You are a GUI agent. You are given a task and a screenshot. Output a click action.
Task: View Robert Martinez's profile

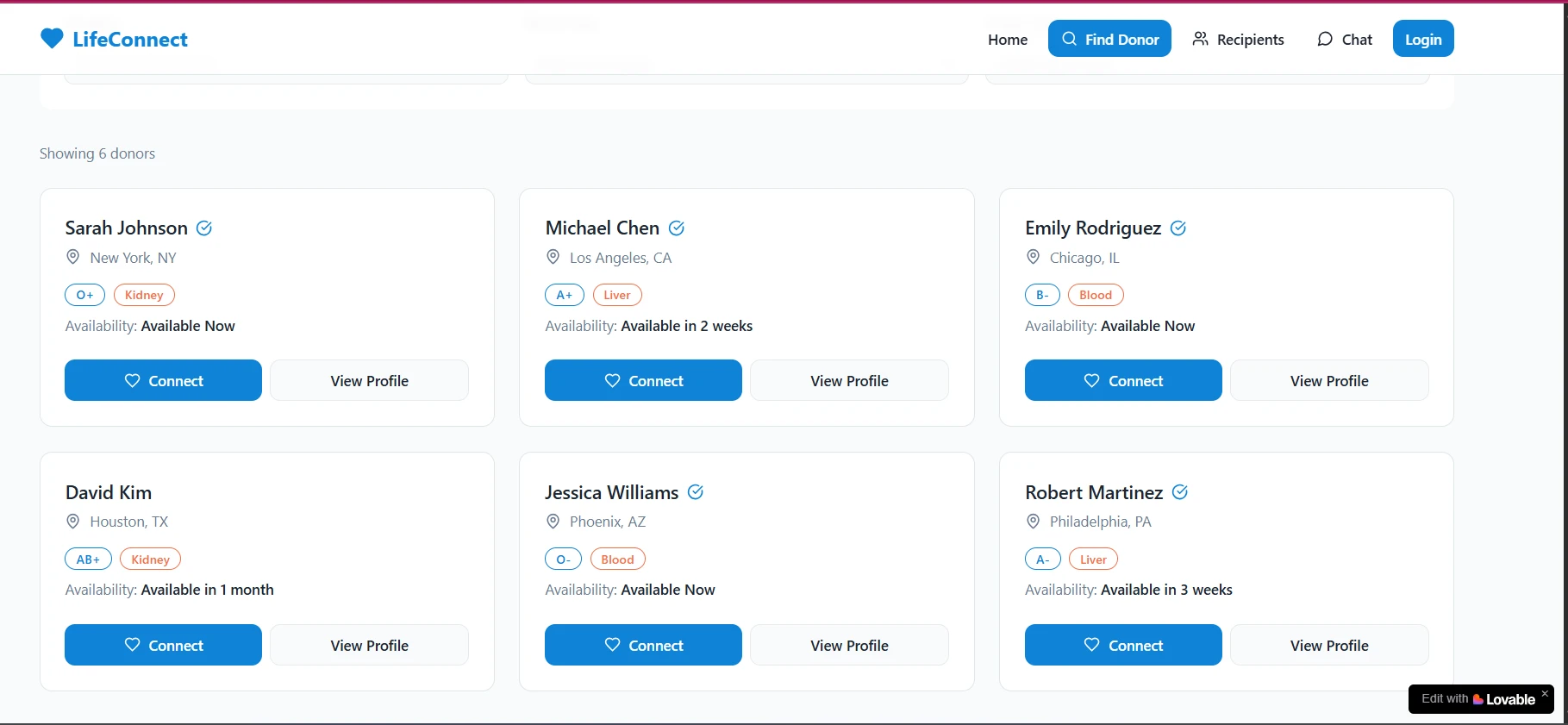tap(1328, 646)
